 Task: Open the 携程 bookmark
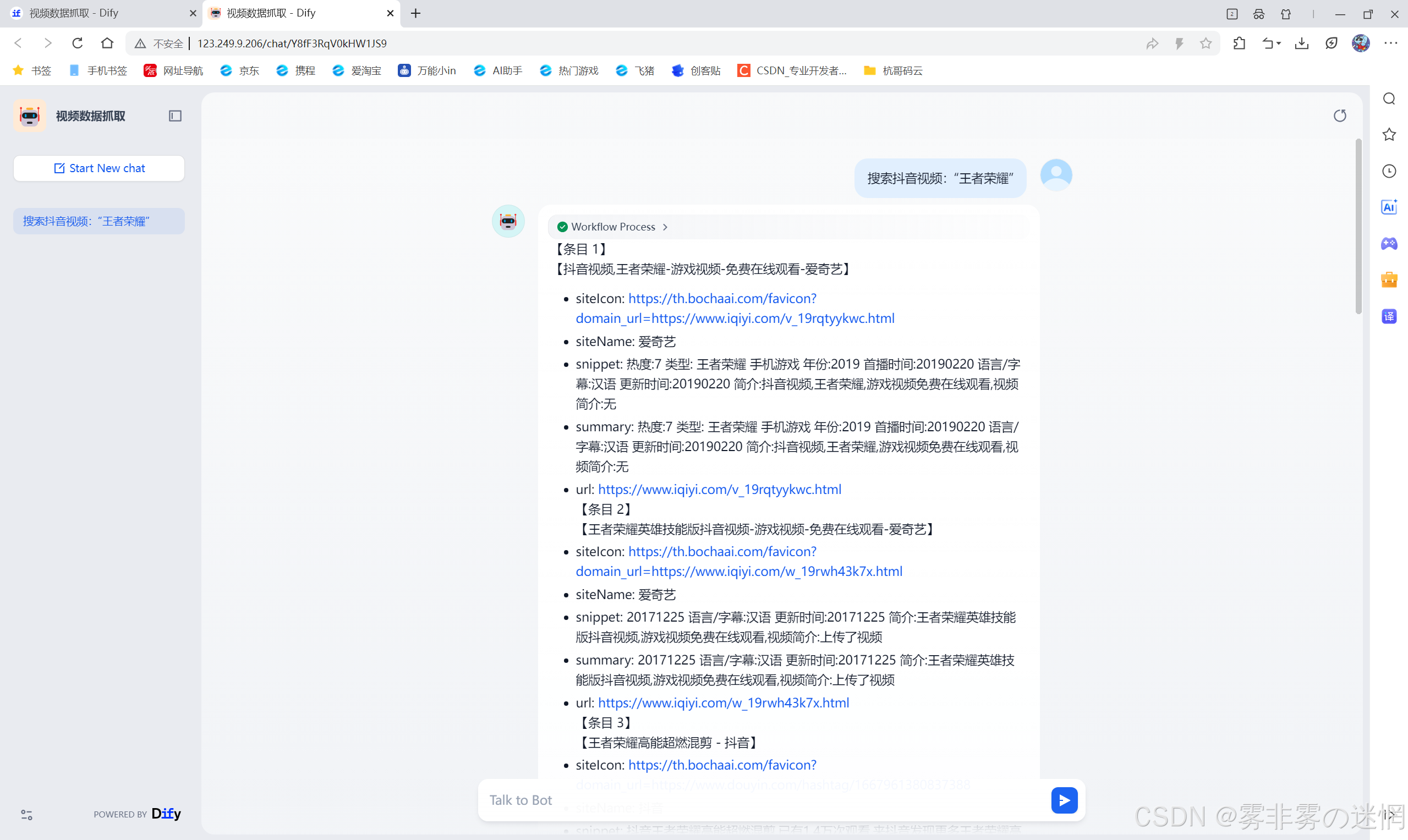295,70
